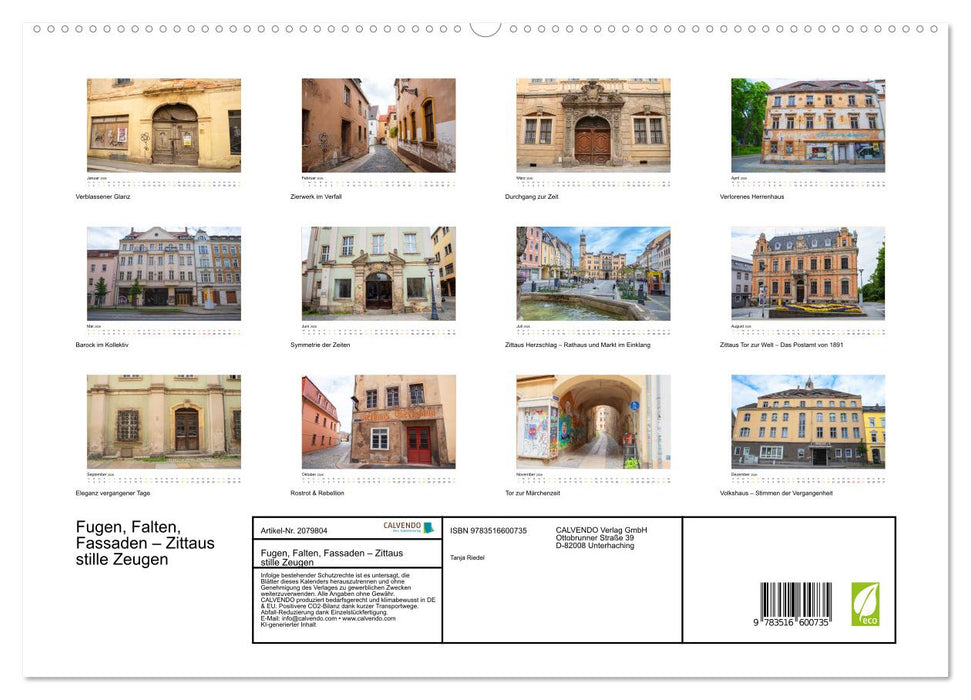Select the 'Tor zur Märchenzeit' graffiti archway photo
The height and width of the screenshot is (700, 971).
point(593,421)
